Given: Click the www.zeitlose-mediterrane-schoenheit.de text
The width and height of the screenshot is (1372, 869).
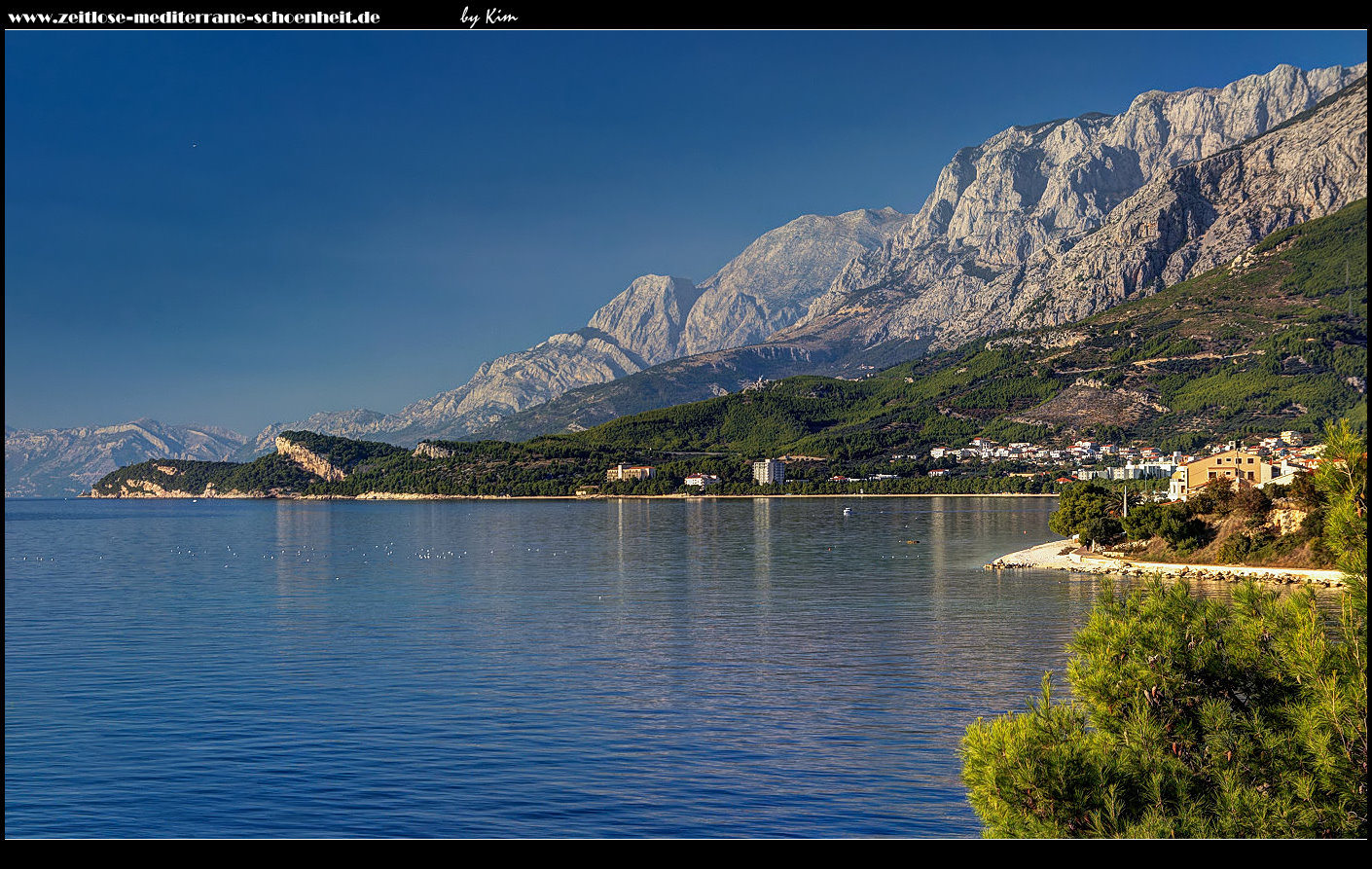Looking at the screenshot, I should coord(194,17).
